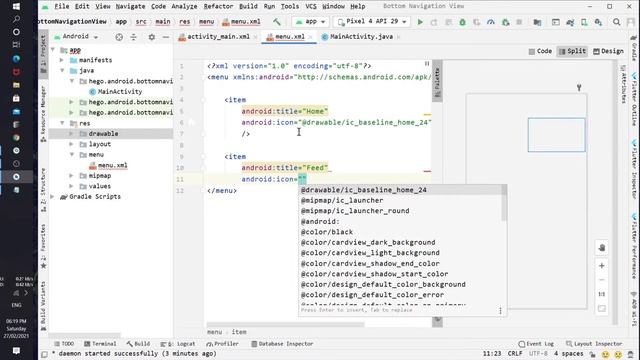Switch editor to Split view
Viewport: 640px width, 360px height.
[572, 51]
